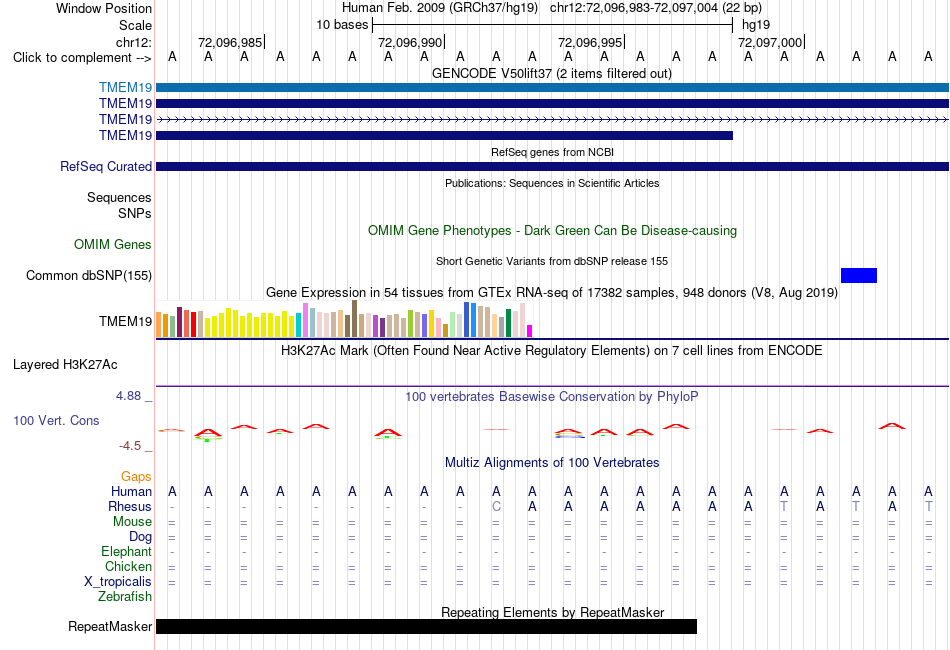Click the Scale label in left margin
The width and height of the screenshot is (950, 650).
(135, 25)
